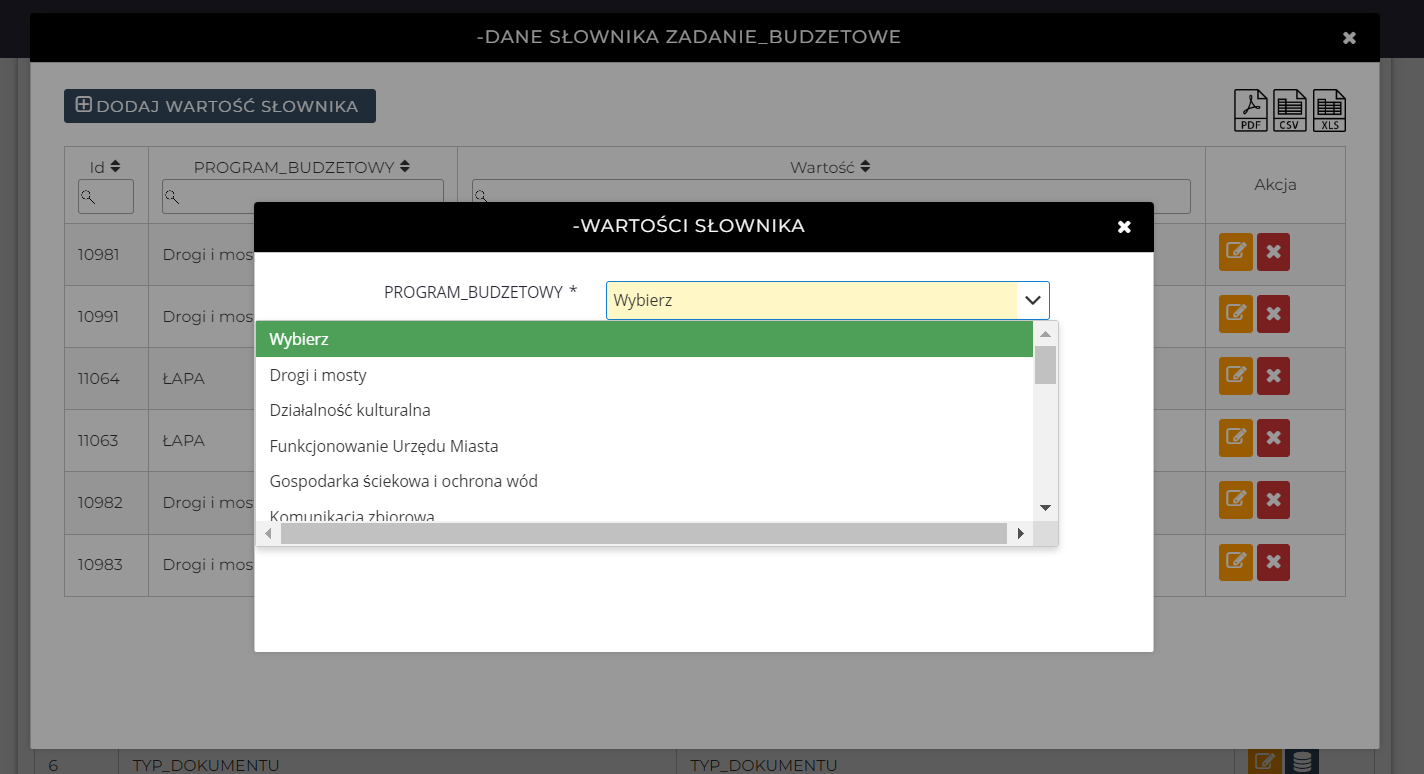Edit the row with Id 10981
The width and height of the screenshot is (1424, 774).
pos(1235,252)
